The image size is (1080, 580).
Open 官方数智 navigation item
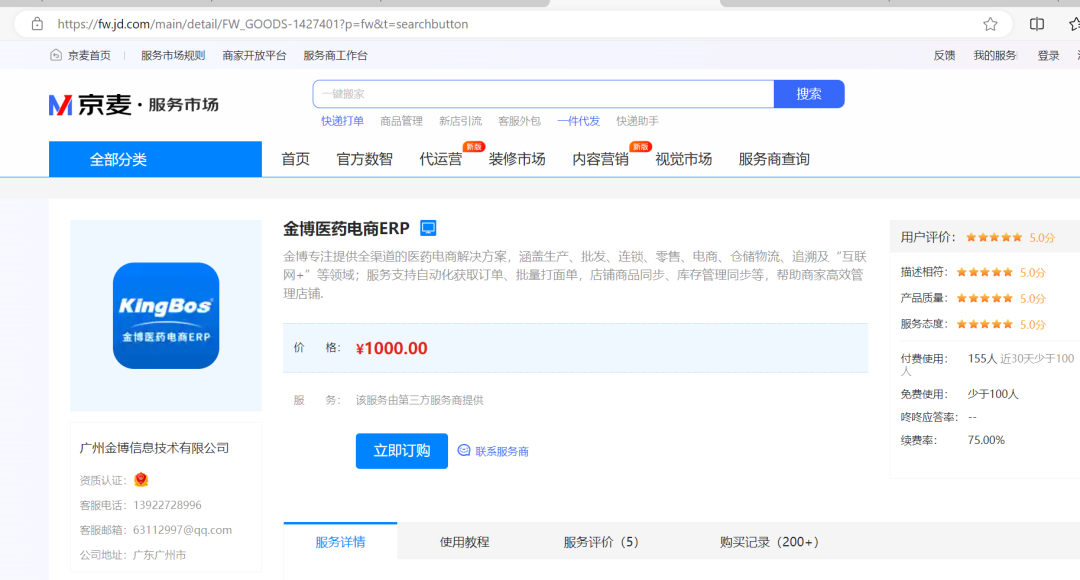point(364,159)
